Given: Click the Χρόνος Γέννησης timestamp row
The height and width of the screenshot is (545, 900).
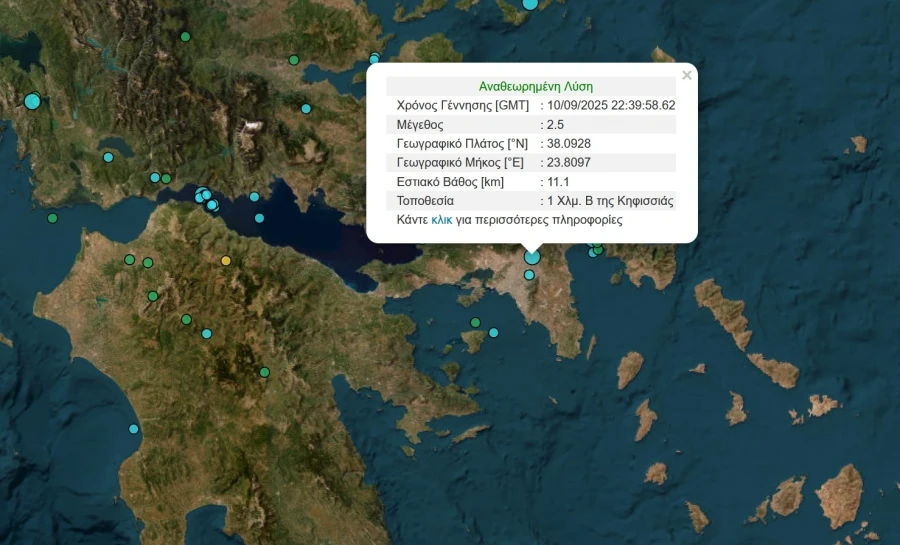Looking at the screenshot, I should [x=531, y=105].
